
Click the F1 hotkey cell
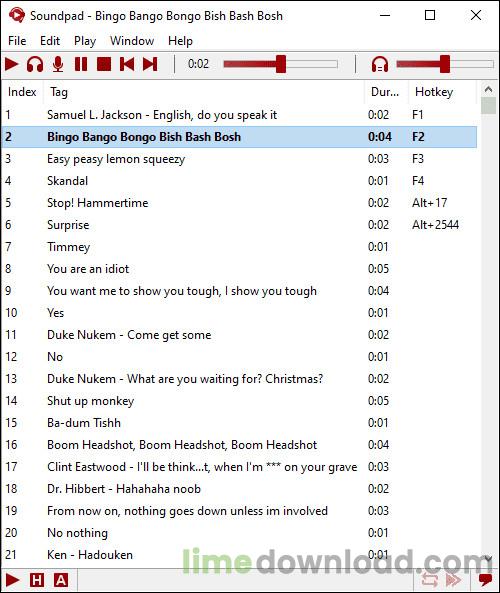pos(418,115)
